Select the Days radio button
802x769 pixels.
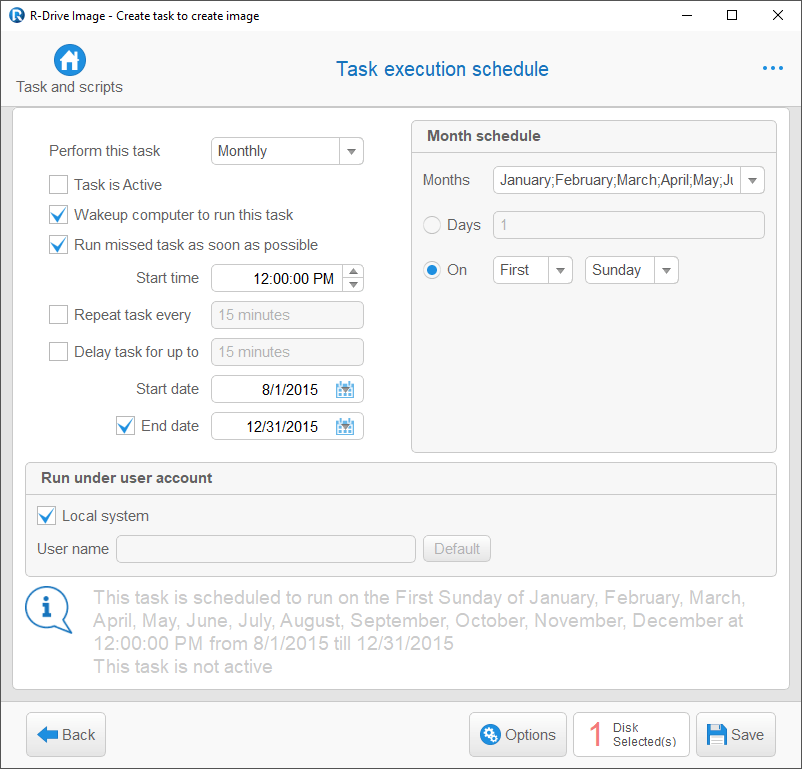click(x=432, y=225)
